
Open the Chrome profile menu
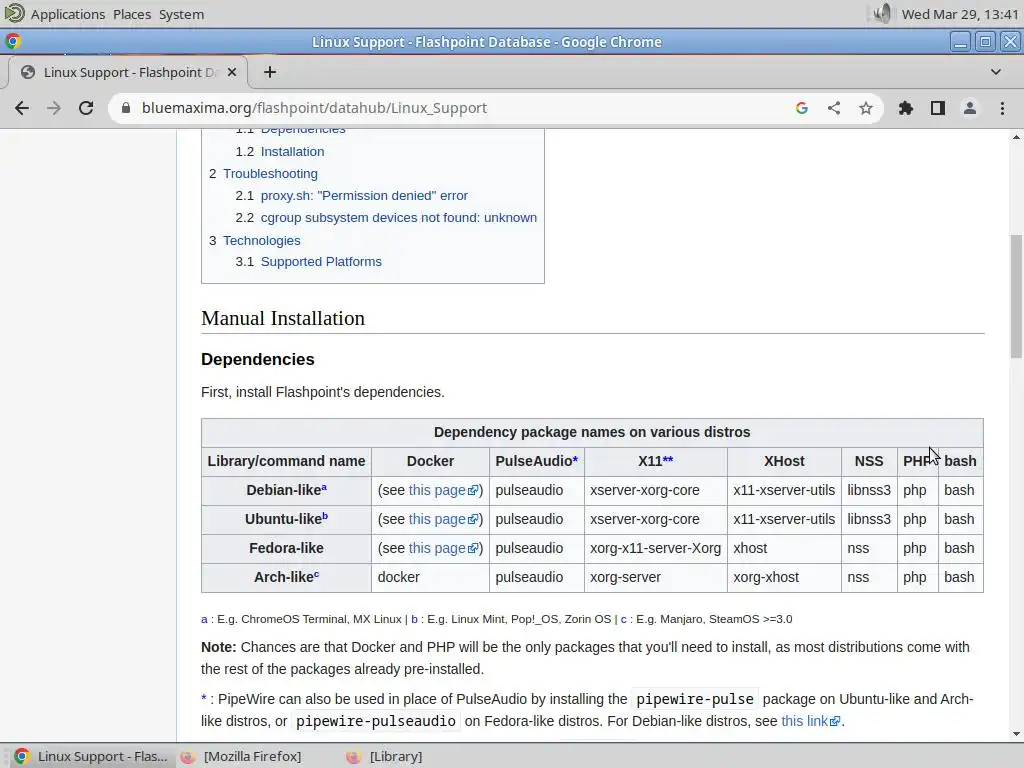pyautogui.click(x=970, y=108)
